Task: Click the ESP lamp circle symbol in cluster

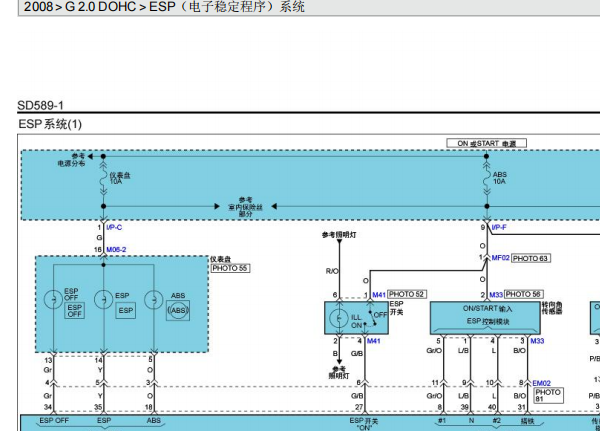Action: [103, 299]
